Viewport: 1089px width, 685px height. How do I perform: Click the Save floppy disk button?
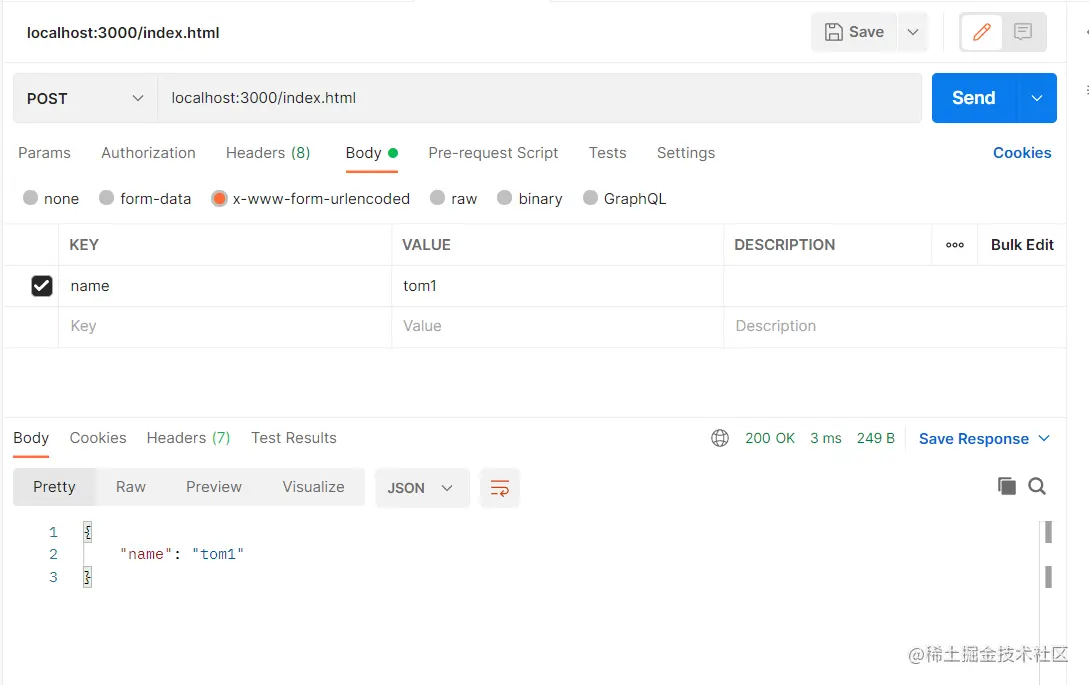854,32
